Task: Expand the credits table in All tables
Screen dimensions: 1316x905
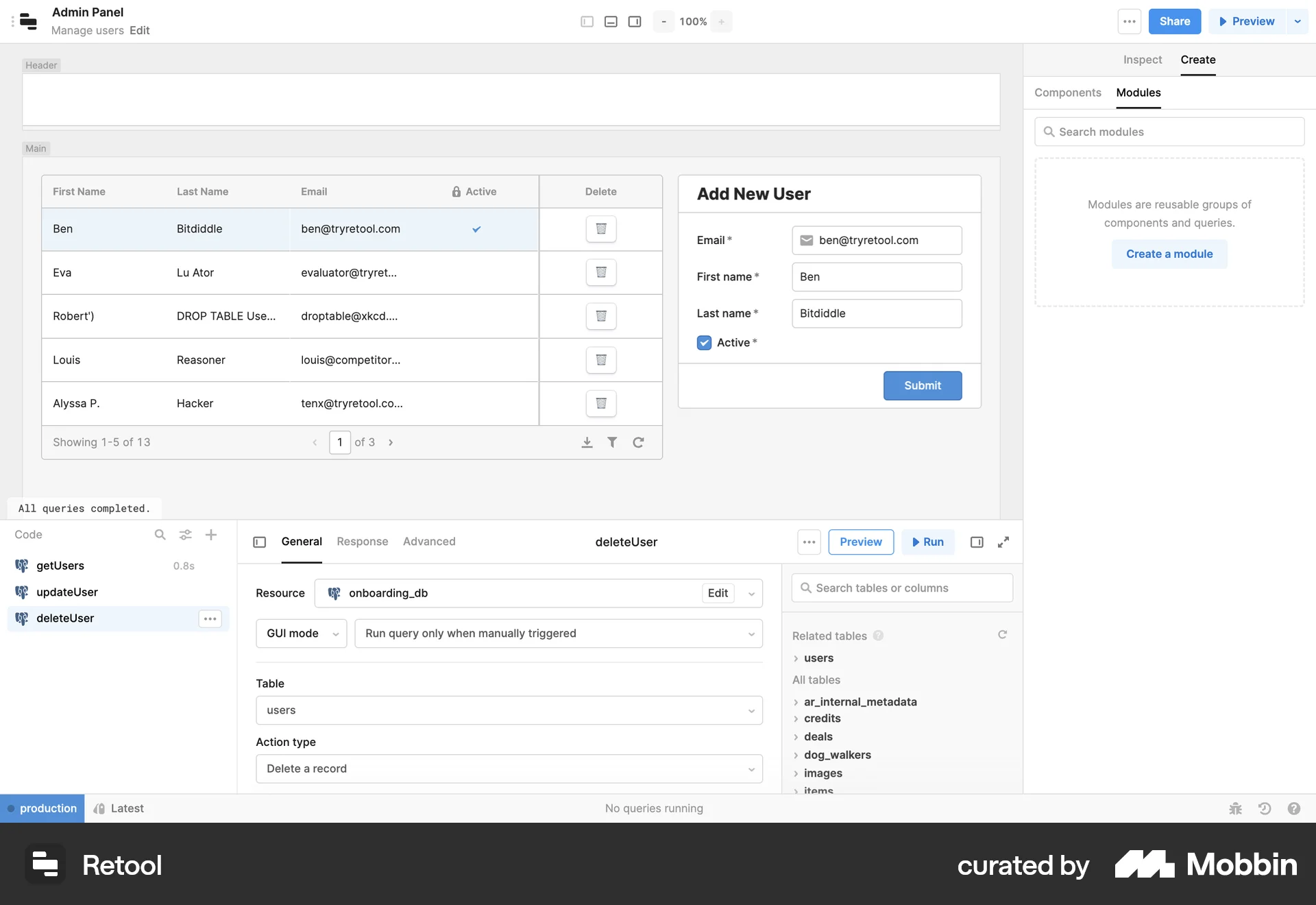Action: (x=796, y=719)
